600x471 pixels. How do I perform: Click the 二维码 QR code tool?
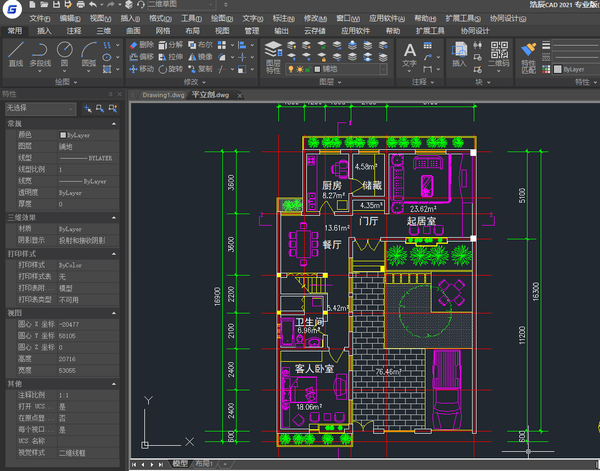pyautogui.click(x=500, y=54)
